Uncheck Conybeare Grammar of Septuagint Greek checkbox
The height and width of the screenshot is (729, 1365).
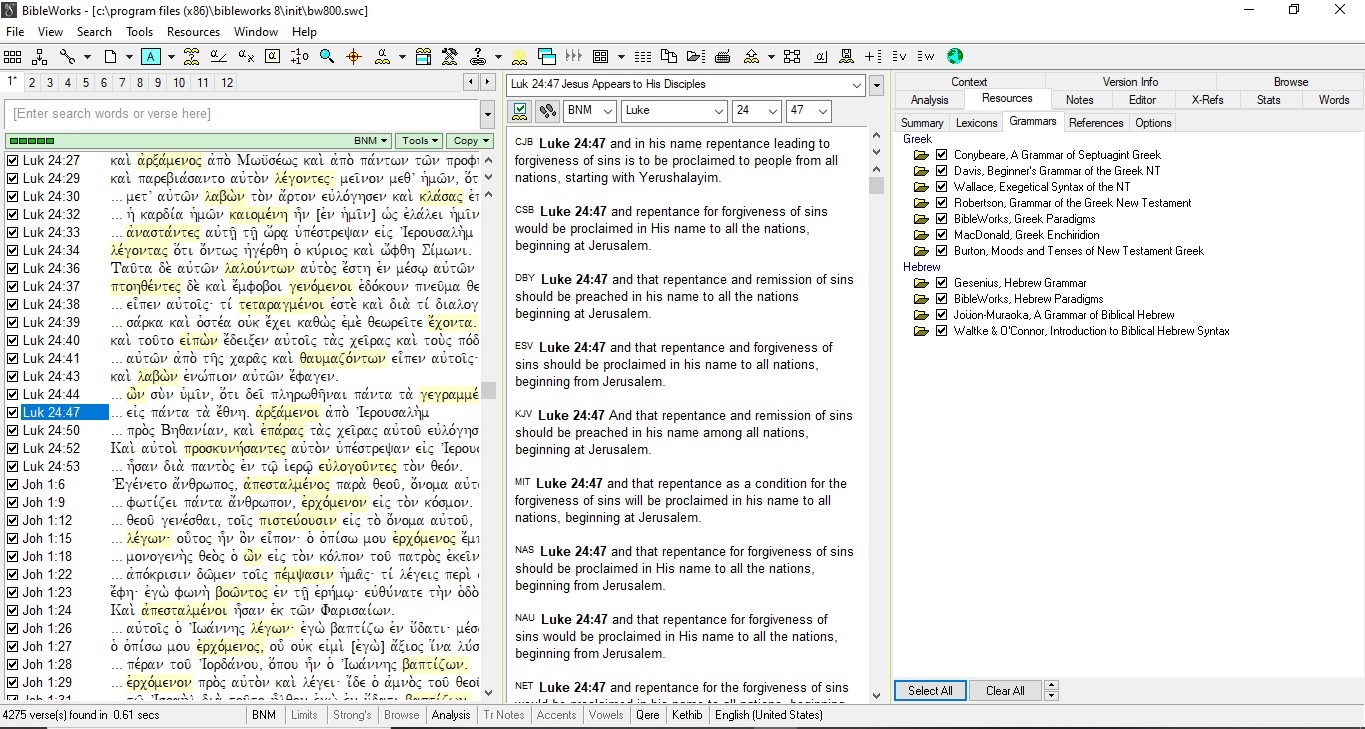941,155
